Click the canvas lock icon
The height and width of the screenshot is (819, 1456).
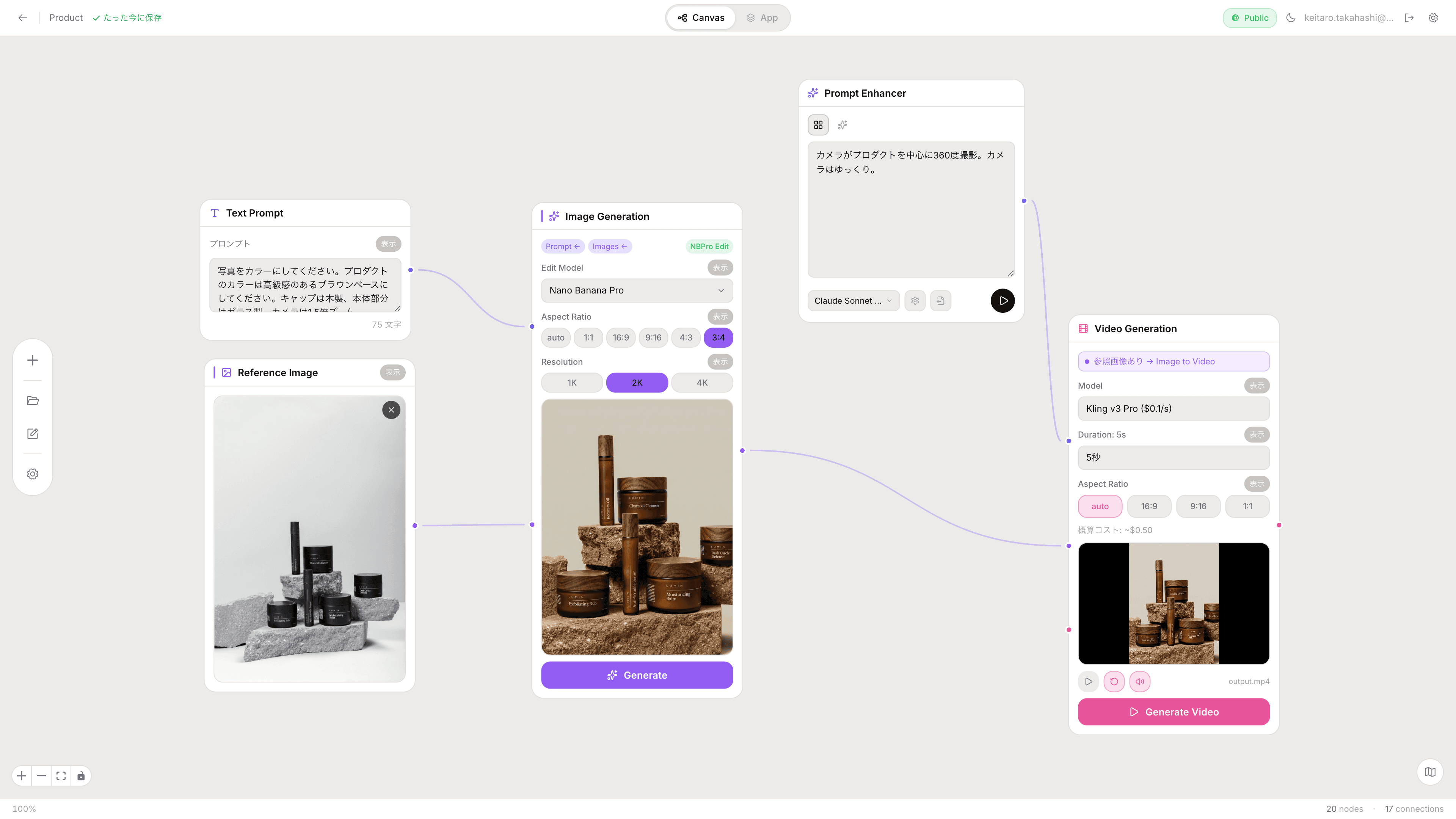click(x=81, y=776)
